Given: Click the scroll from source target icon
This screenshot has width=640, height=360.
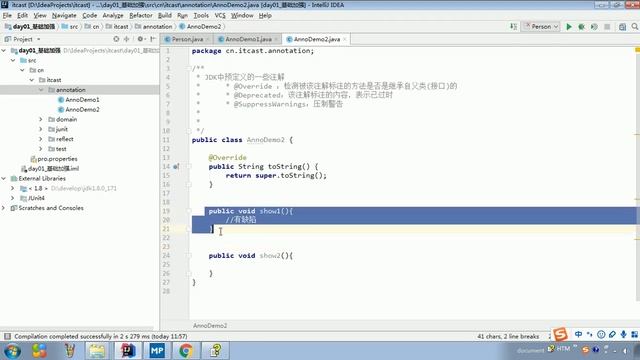Looking at the screenshot, I should (116, 39).
